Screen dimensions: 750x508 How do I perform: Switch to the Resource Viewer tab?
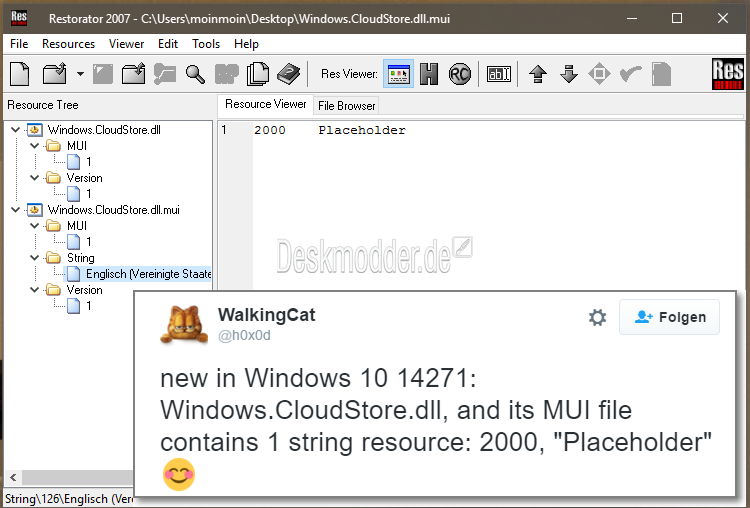(265, 104)
